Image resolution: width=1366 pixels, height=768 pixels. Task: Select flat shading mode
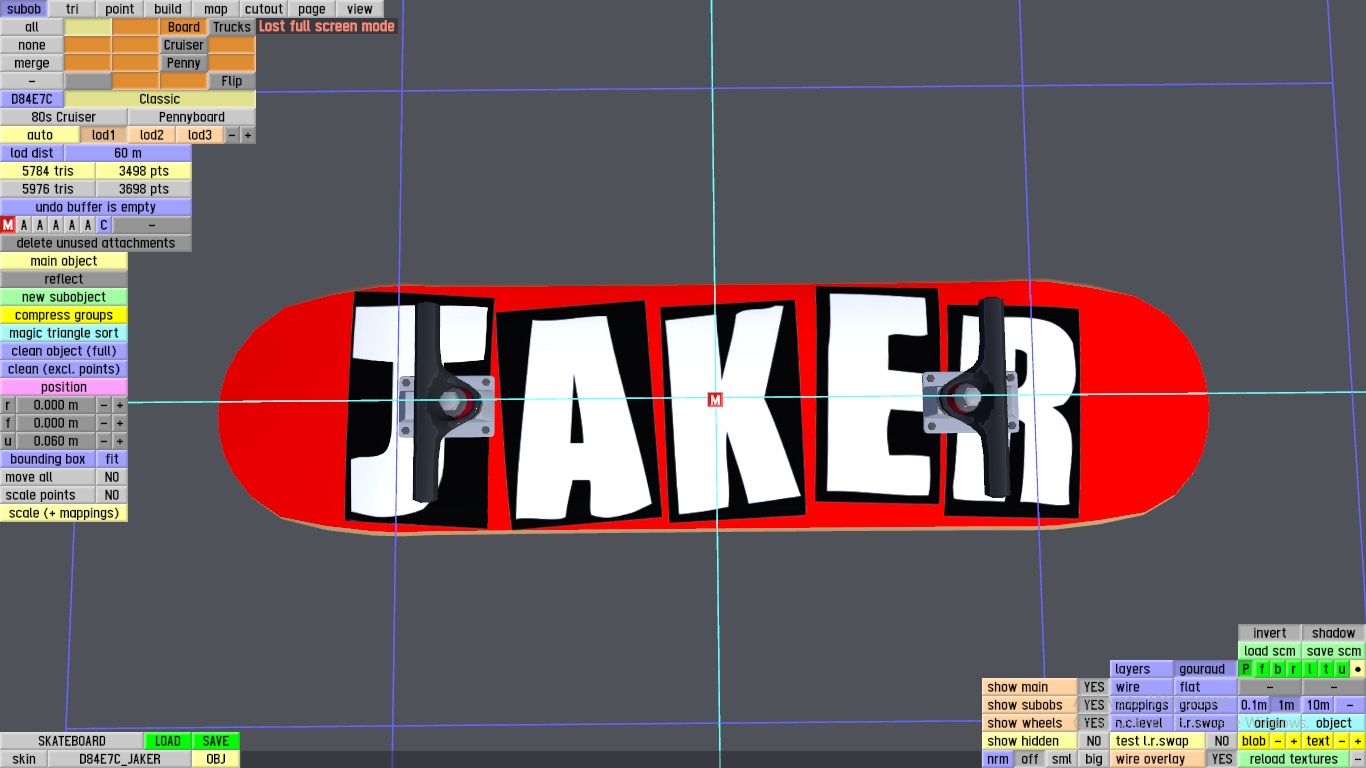click(1205, 687)
